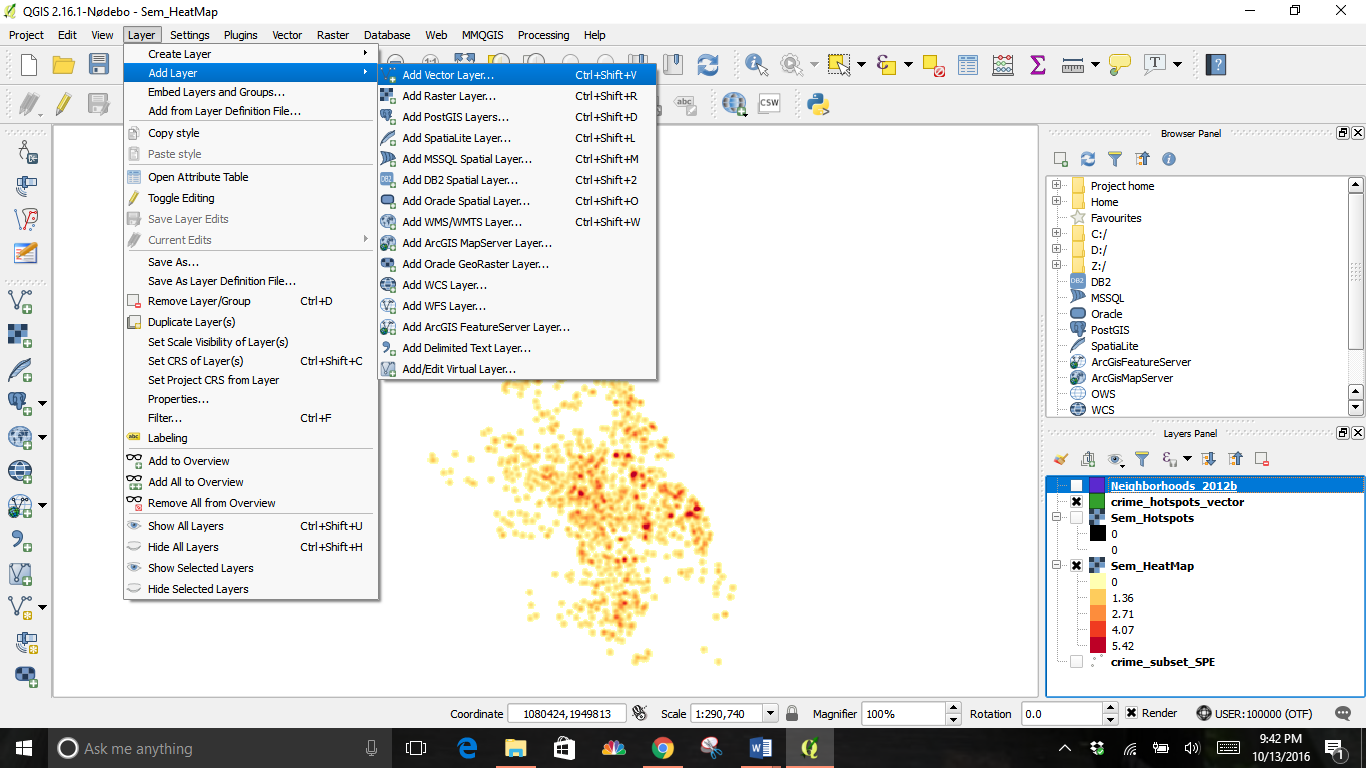Refresh the Browser Panel
The width and height of the screenshot is (1366, 768).
[x=1088, y=158]
